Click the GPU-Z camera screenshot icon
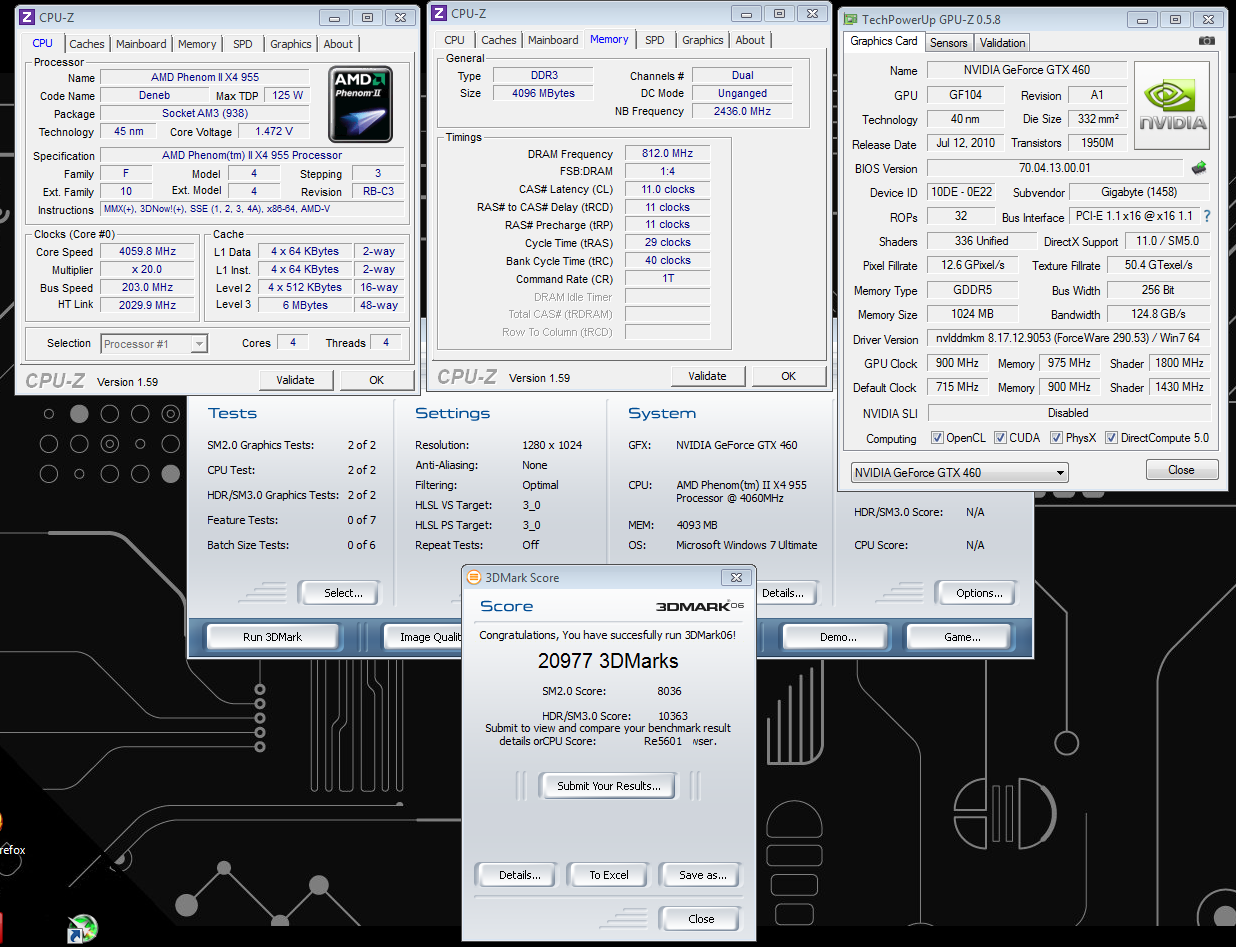This screenshot has height=947, width=1236. coord(1207,41)
